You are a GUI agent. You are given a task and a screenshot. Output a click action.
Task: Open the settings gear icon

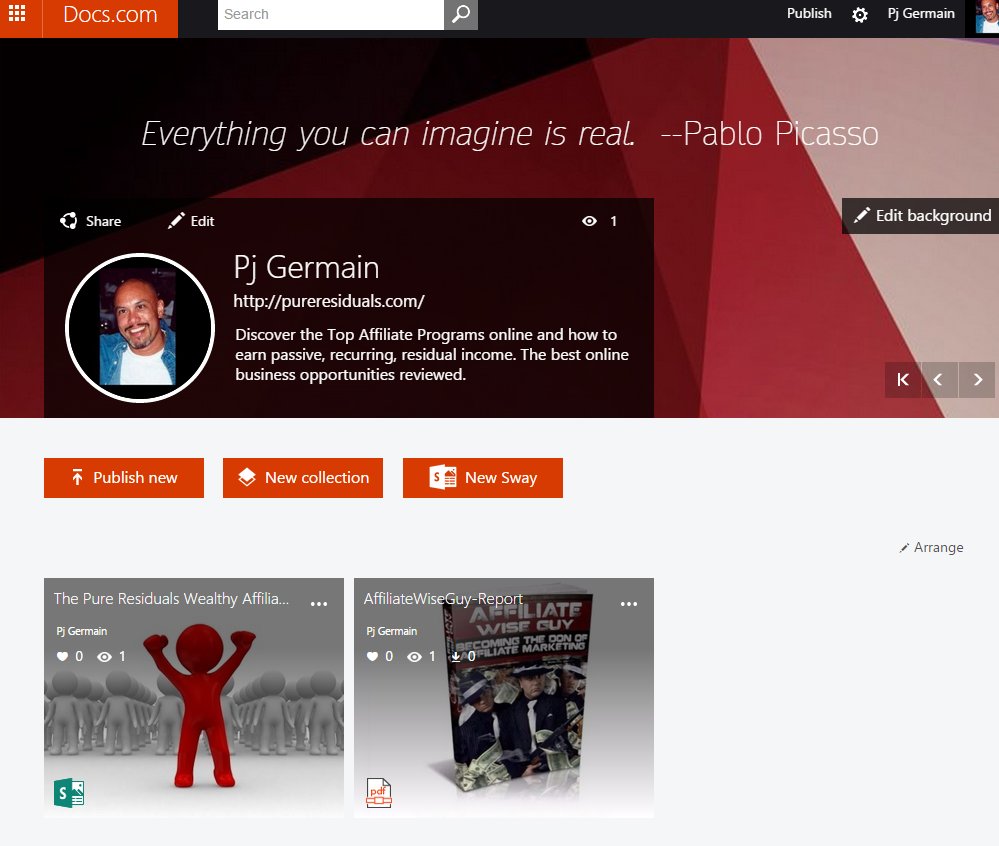point(859,15)
